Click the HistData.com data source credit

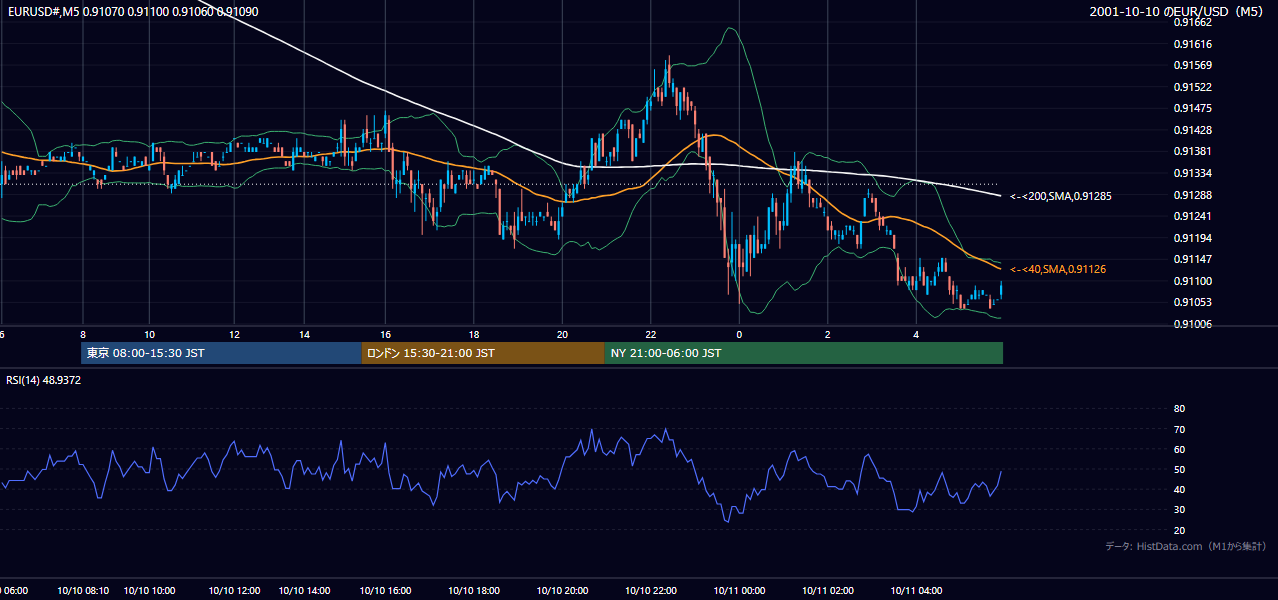click(x=1186, y=546)
